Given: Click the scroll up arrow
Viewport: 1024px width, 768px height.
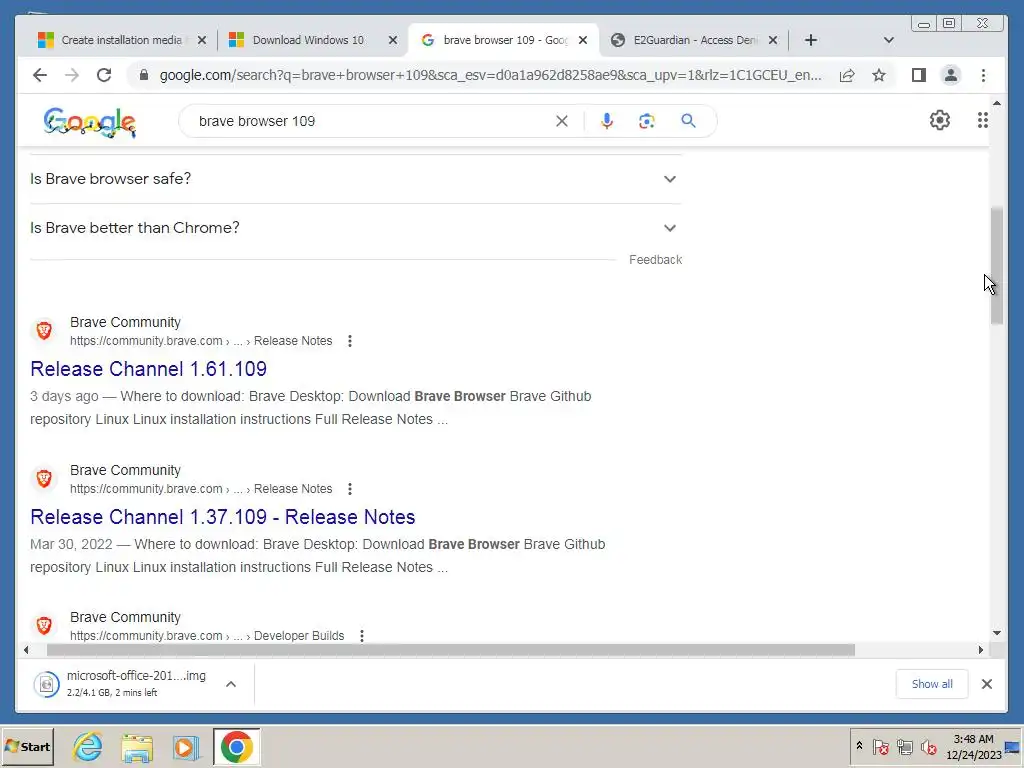Looking at the screenshot, I should (997, 103).
